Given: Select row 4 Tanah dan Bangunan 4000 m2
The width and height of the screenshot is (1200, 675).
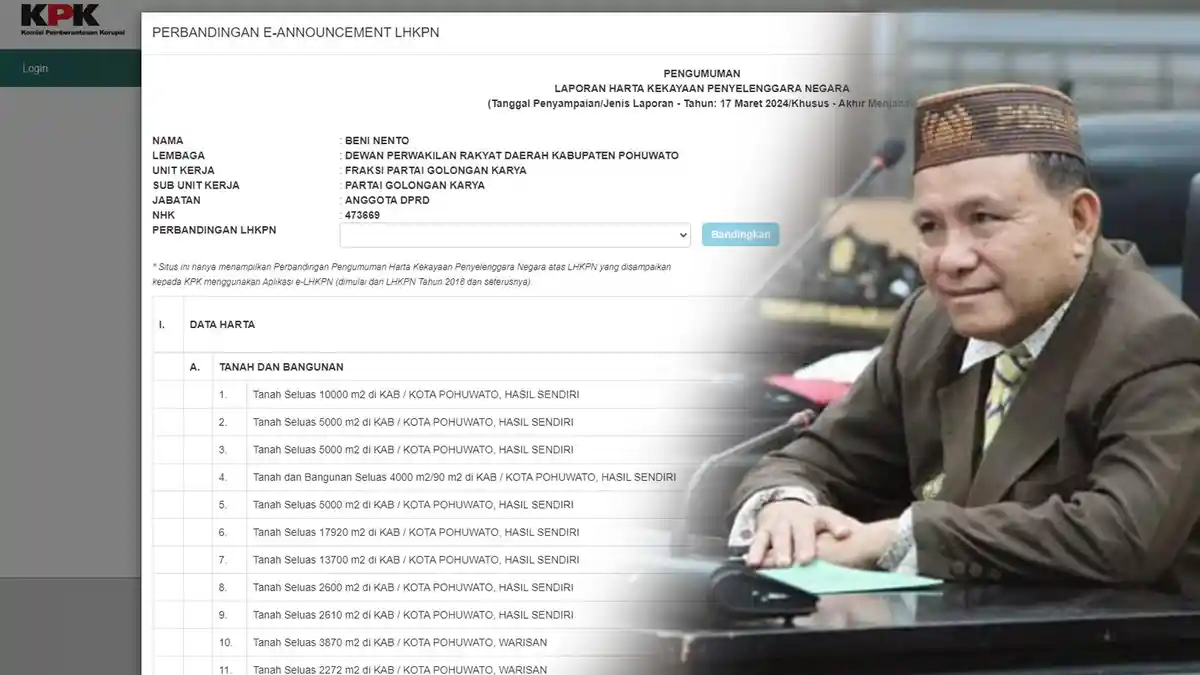Looking at the screenshot, I should (x=467, y=477).
